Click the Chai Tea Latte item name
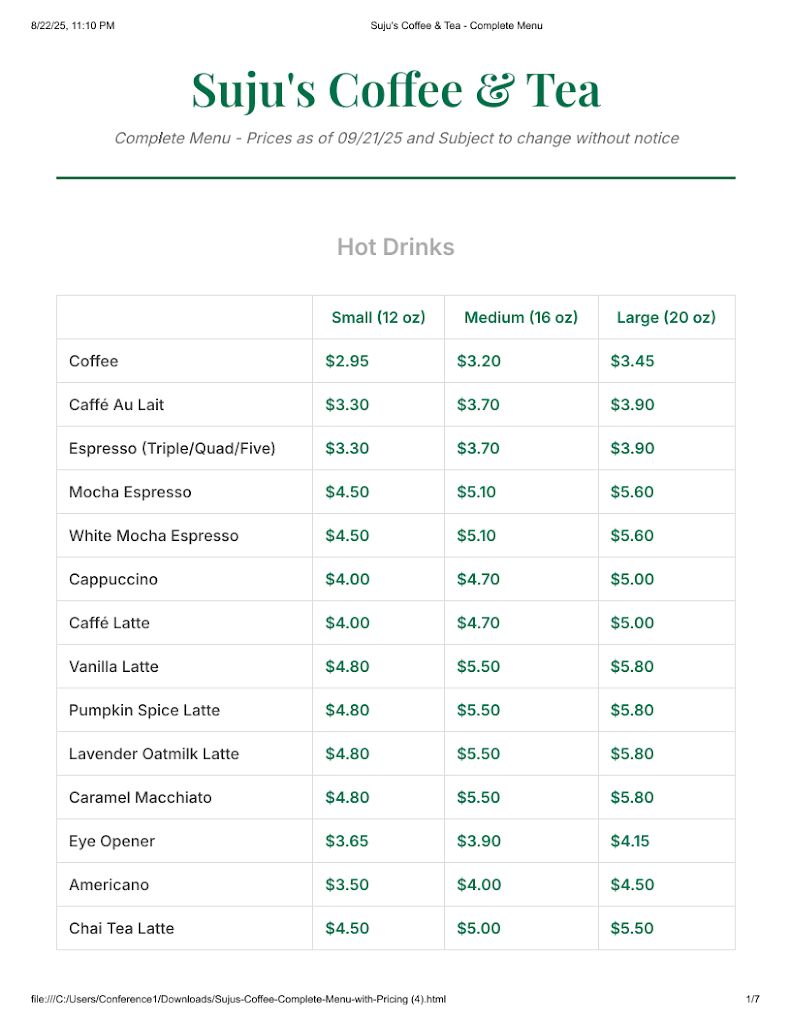Viewport: 791px width, 1024px height. [121, 929]
